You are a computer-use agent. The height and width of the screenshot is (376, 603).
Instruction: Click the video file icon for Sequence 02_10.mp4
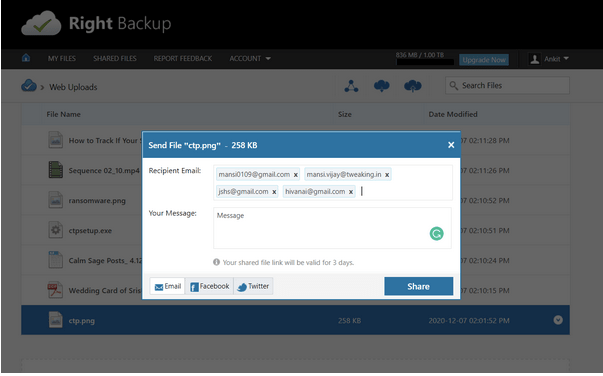(56, 170)
